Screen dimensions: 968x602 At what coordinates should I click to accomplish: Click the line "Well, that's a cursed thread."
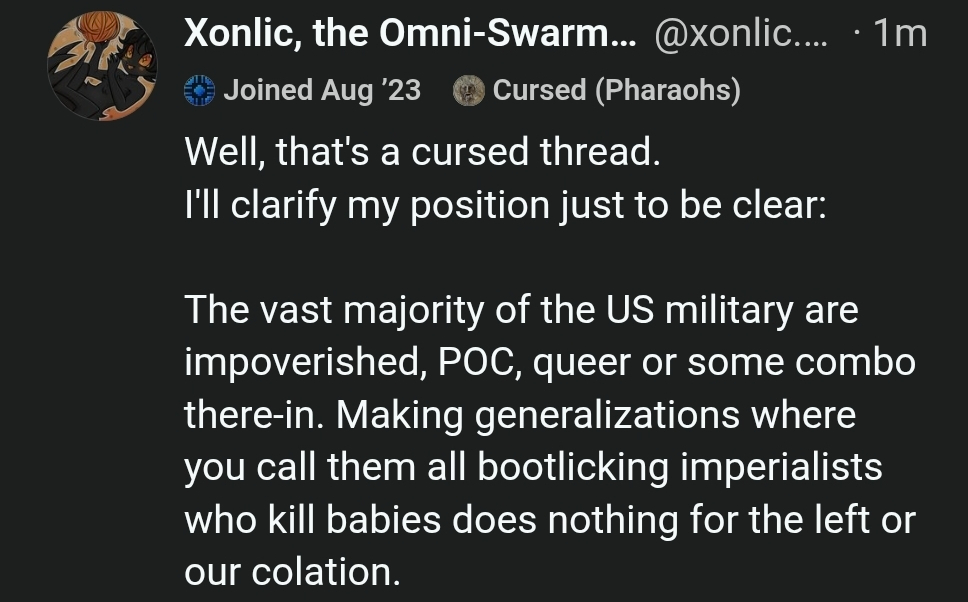pyautogui.click(x=422, y=153)
